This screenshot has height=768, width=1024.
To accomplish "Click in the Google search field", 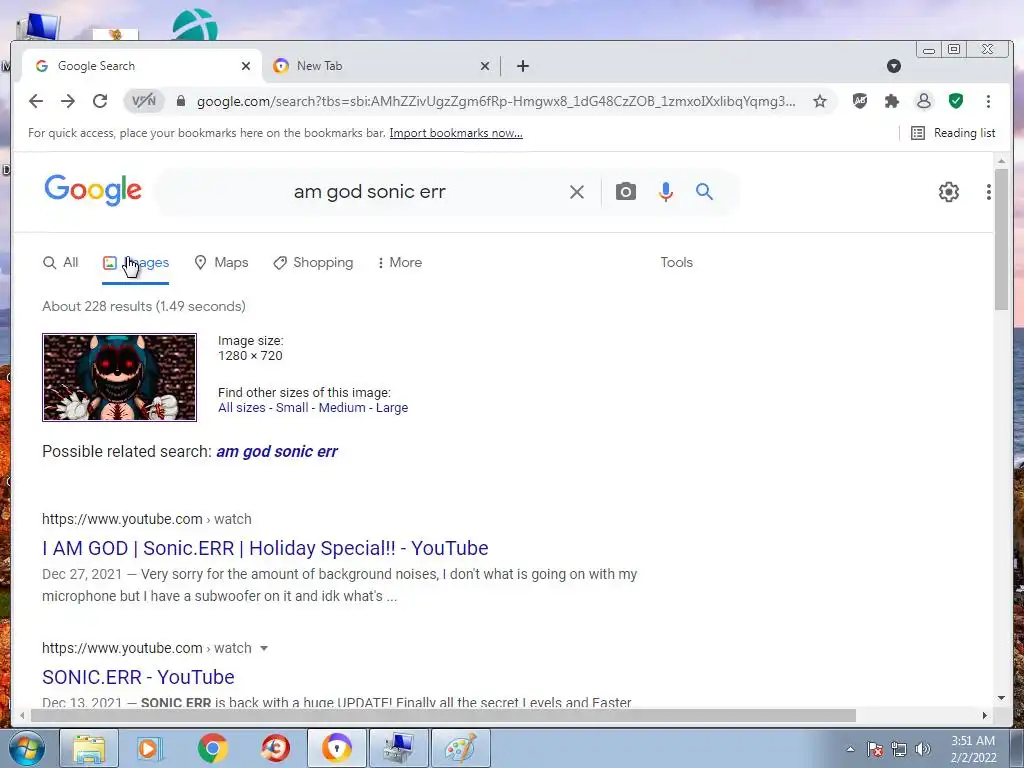I will (x=370, y=192).
